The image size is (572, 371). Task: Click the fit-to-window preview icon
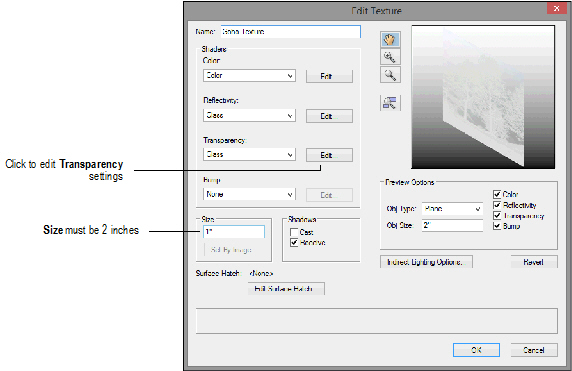[x=390, y=103]
